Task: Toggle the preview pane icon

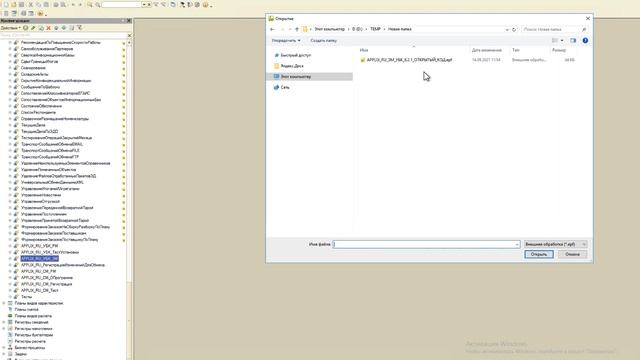Action: pyautogui.click(x=573, y=40)
